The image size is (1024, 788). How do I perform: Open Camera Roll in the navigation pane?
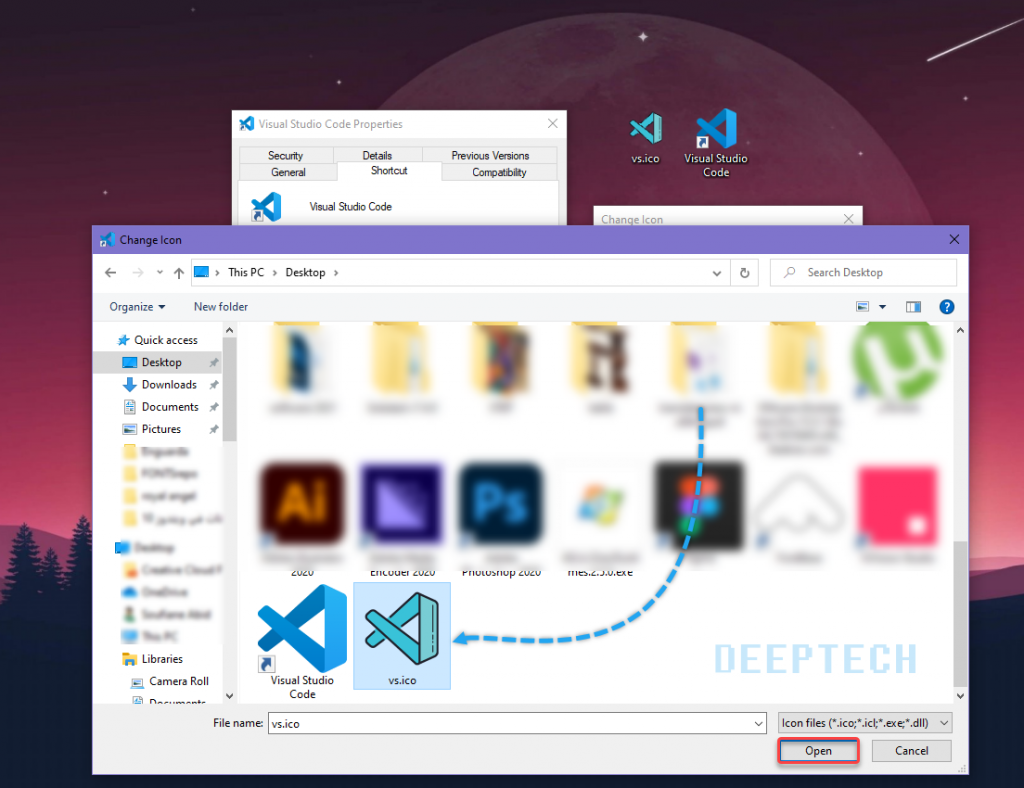click(x=170, y=681)
